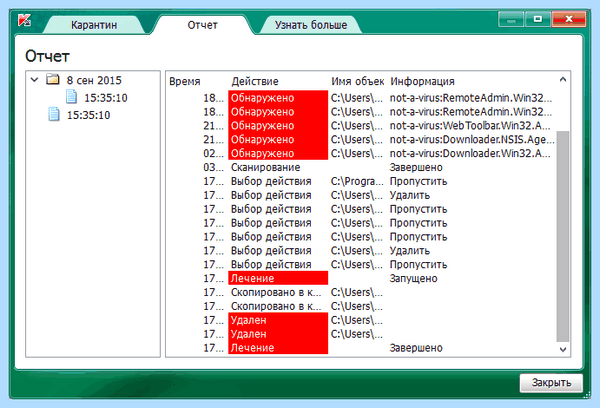The image size is (600, 408).
Task: Select the lower 15:35:10 report entry
Action: 88,115
